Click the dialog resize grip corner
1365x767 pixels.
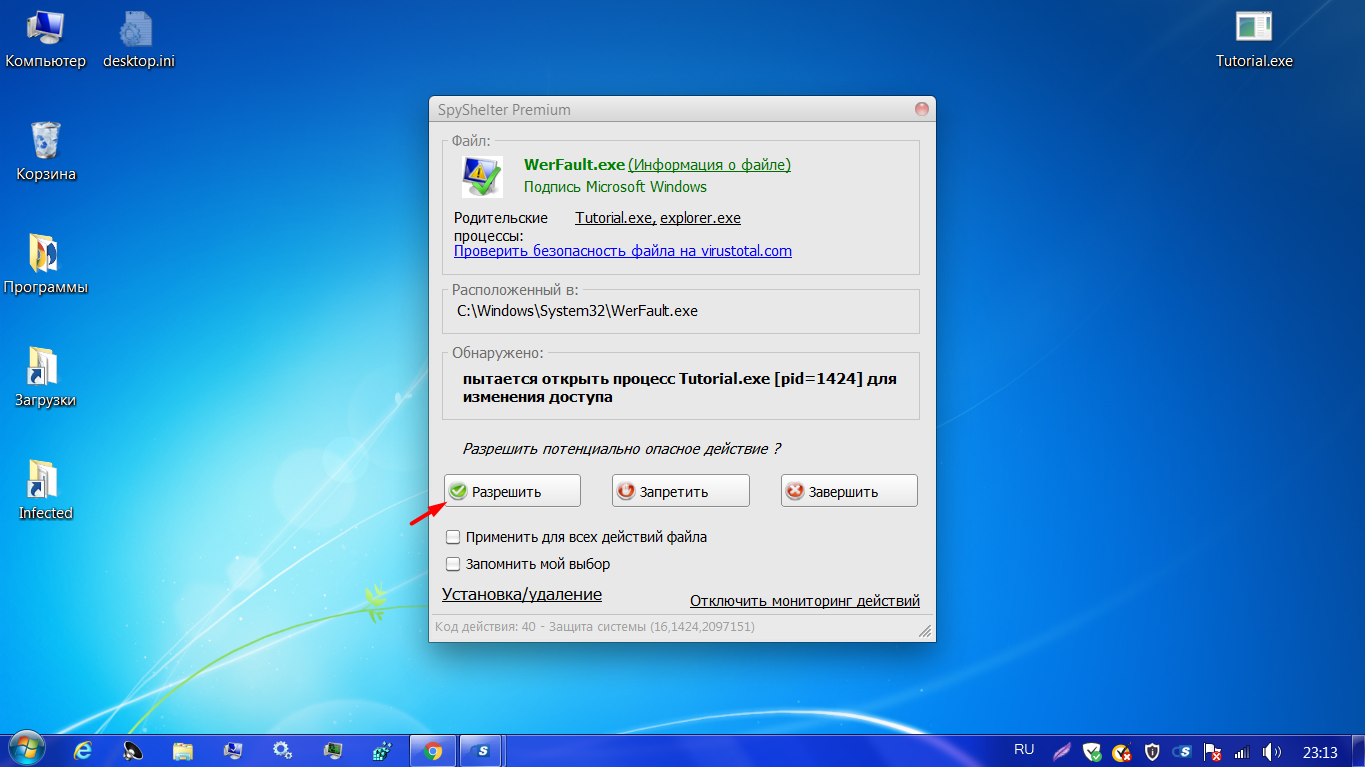point(925,631)
